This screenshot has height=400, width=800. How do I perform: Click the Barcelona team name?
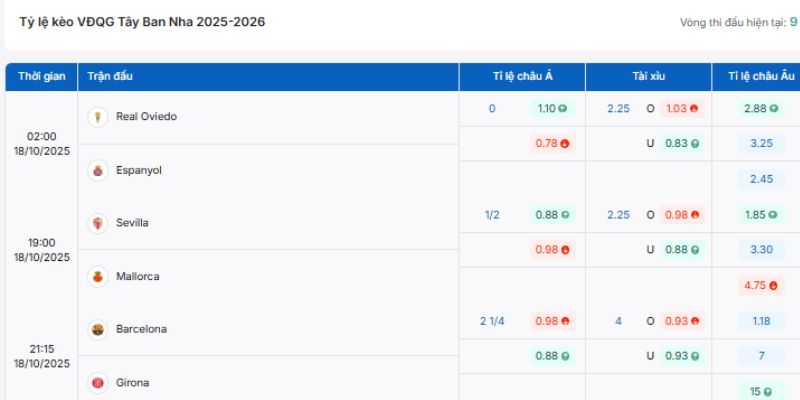pyautogui.click(x=141, y=329)
